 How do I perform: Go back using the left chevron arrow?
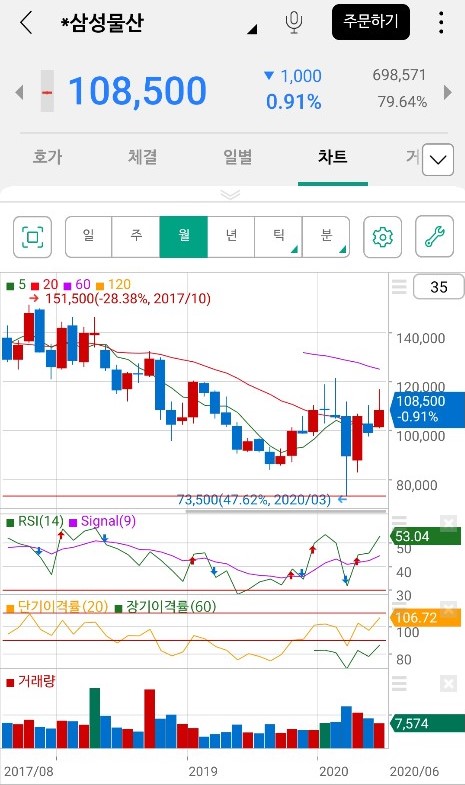pyautogui.click(x=26, y=23)
